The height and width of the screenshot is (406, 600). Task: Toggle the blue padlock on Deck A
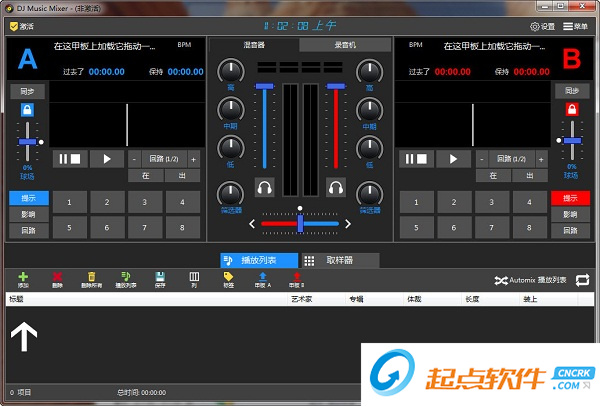click(x=27, y=110)
